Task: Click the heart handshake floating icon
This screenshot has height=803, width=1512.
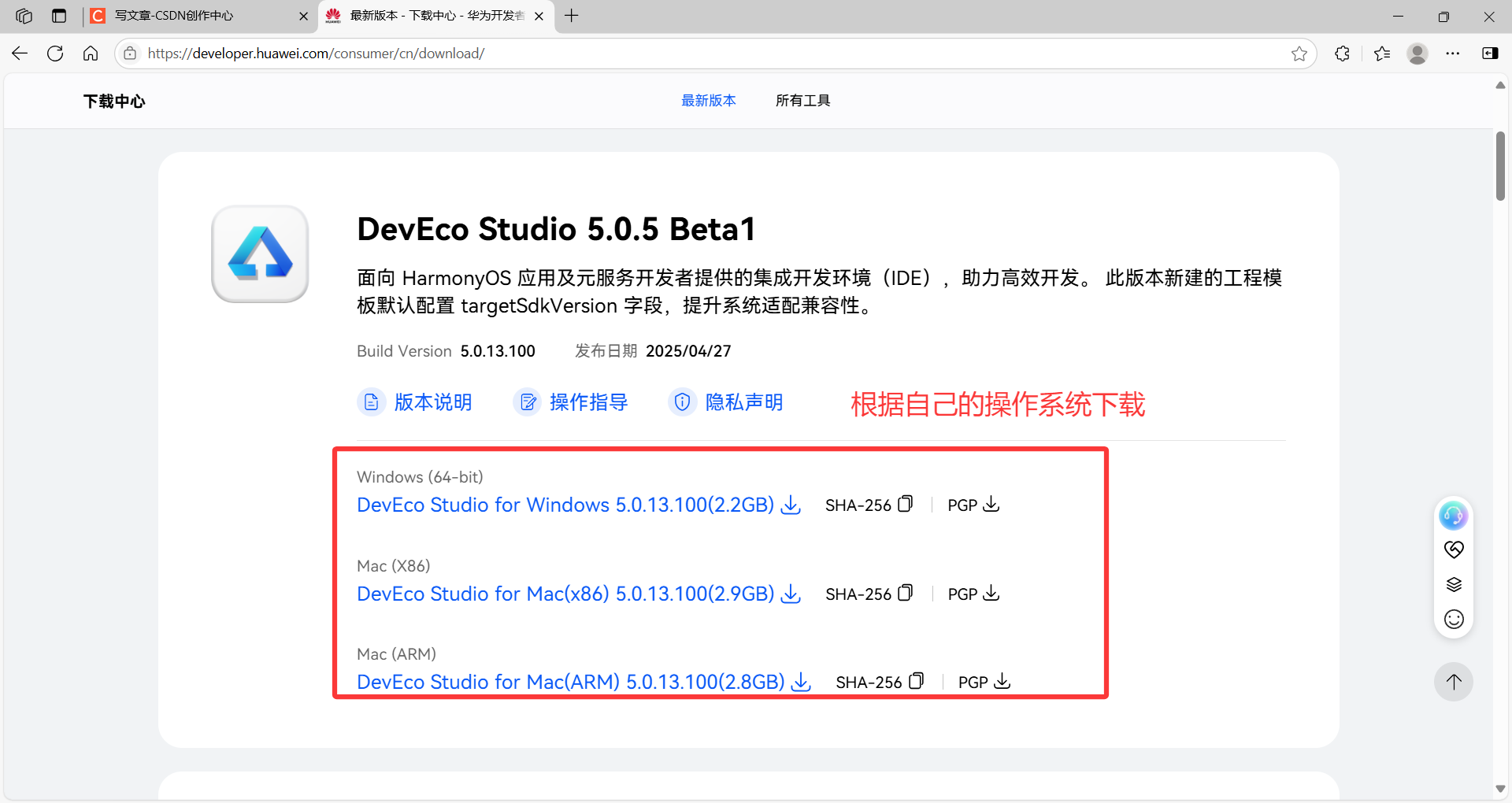Action: (1454, 550)
